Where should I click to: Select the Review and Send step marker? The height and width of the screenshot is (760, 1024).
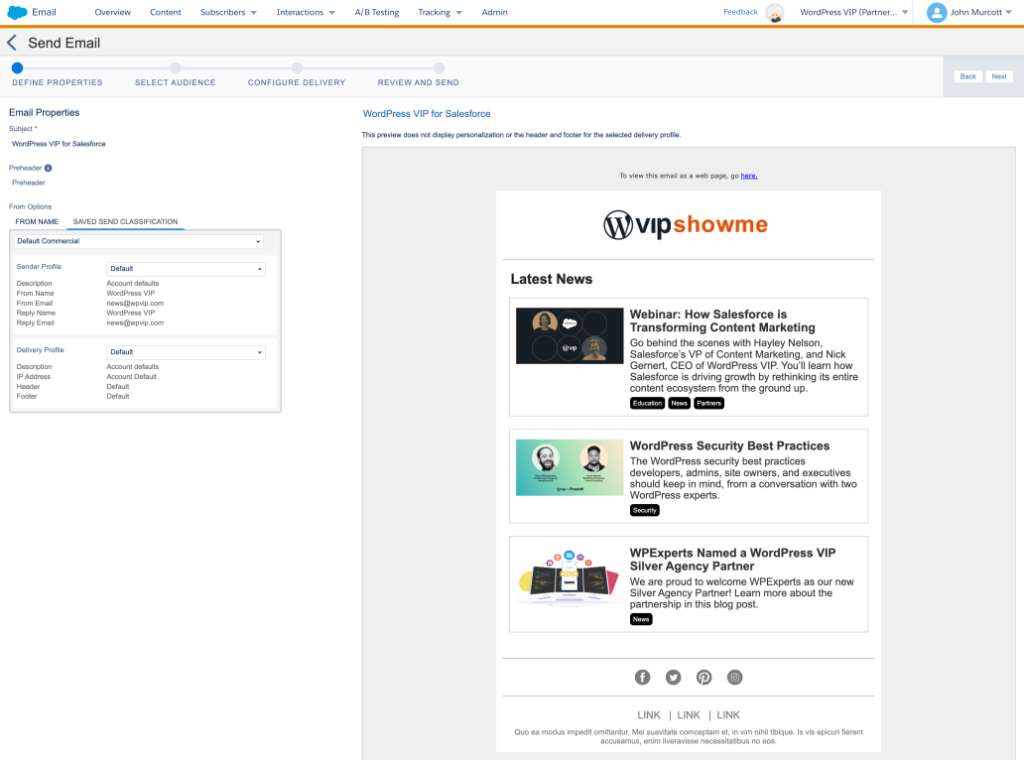click(x=439, y=68)
